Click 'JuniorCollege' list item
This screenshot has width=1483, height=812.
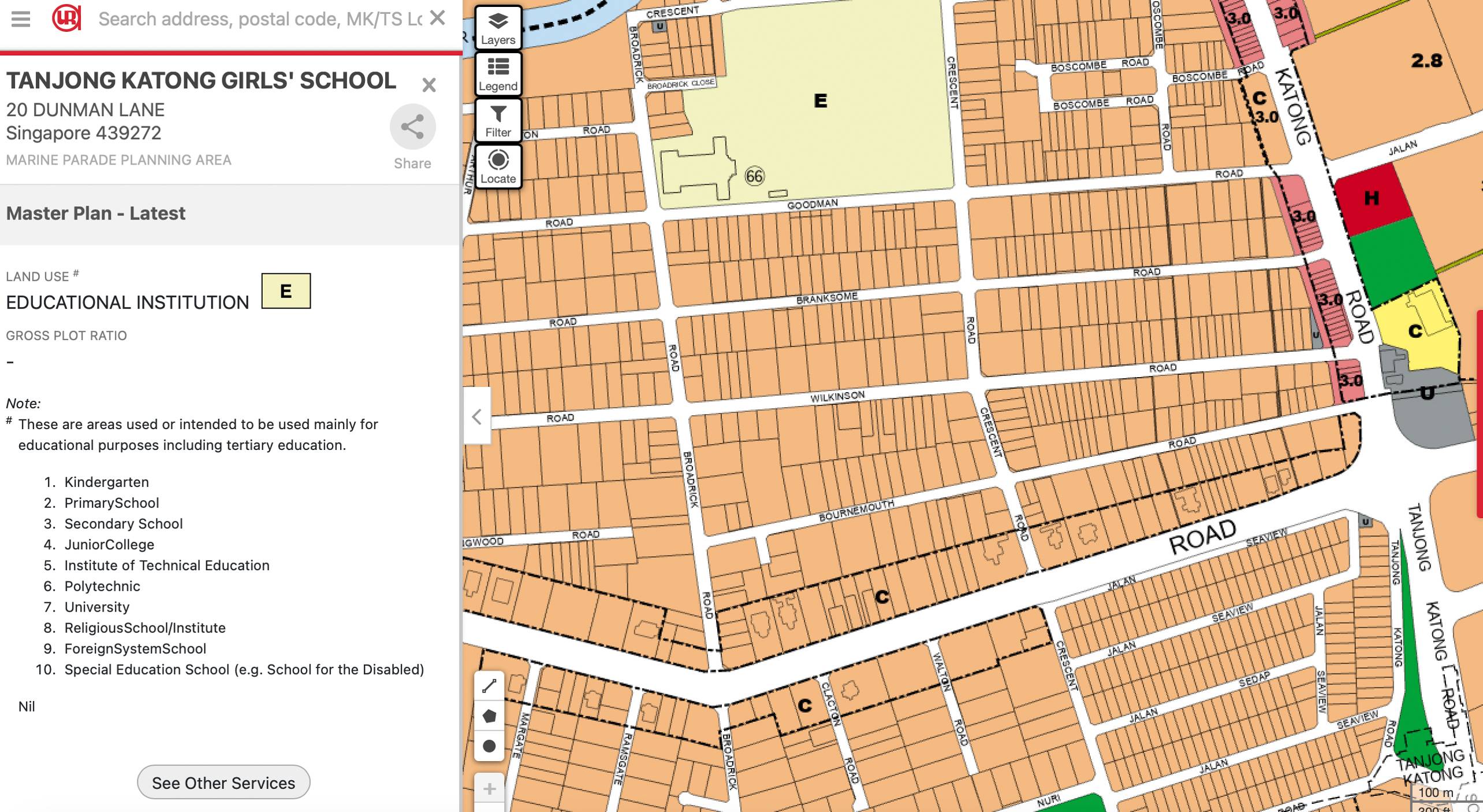point(109,545)
